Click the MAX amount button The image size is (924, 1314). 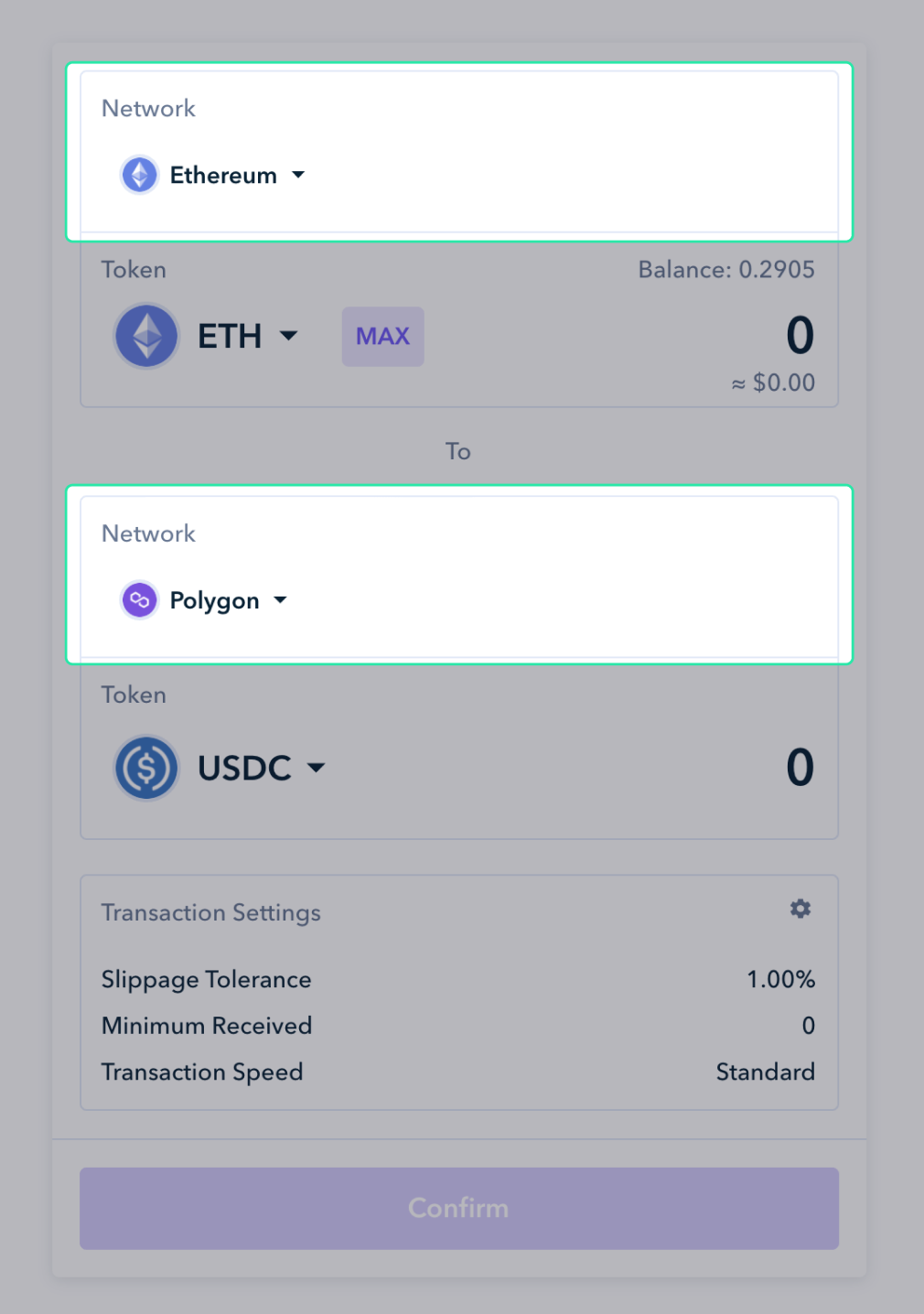[x=383, y=337]
